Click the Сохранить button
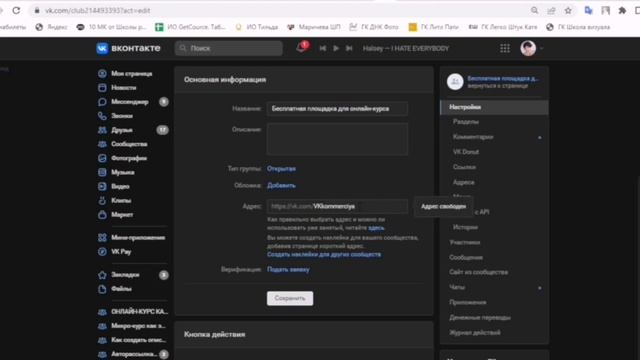Image resolution: width=640 pixels, height=360 pixels. pyautogui.click(x=290, y=298)
